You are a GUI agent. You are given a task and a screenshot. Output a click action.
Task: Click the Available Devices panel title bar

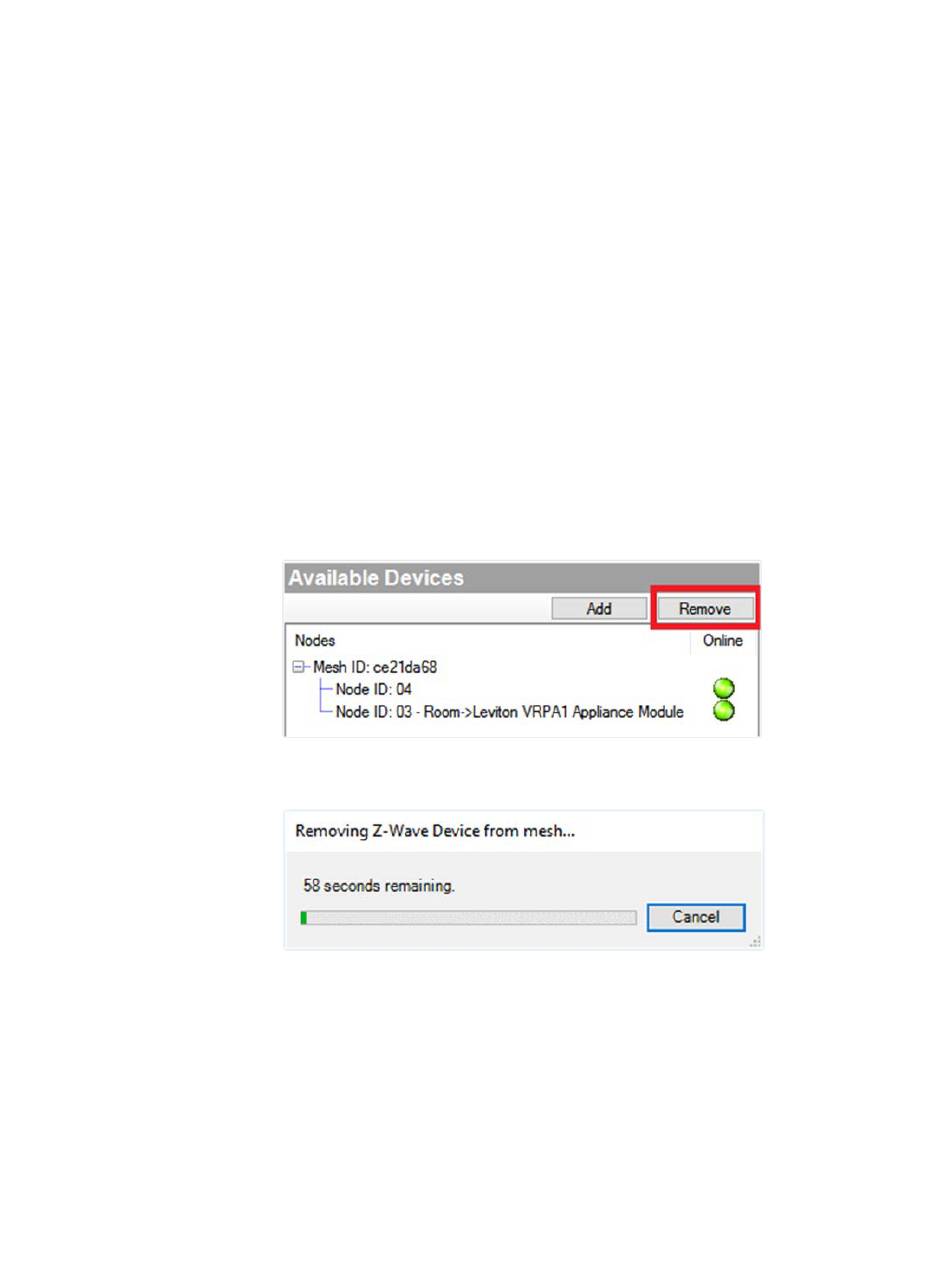[522, 578]
